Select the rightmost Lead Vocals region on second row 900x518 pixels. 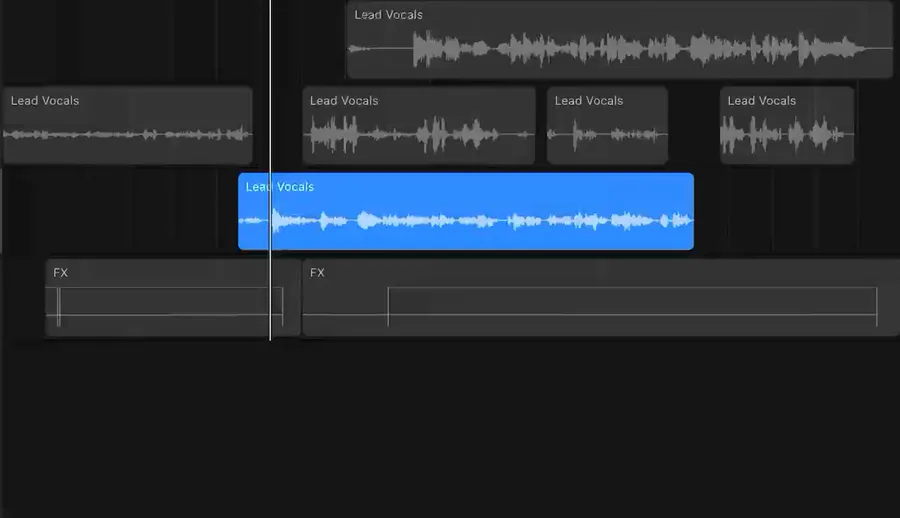[787, 125]
